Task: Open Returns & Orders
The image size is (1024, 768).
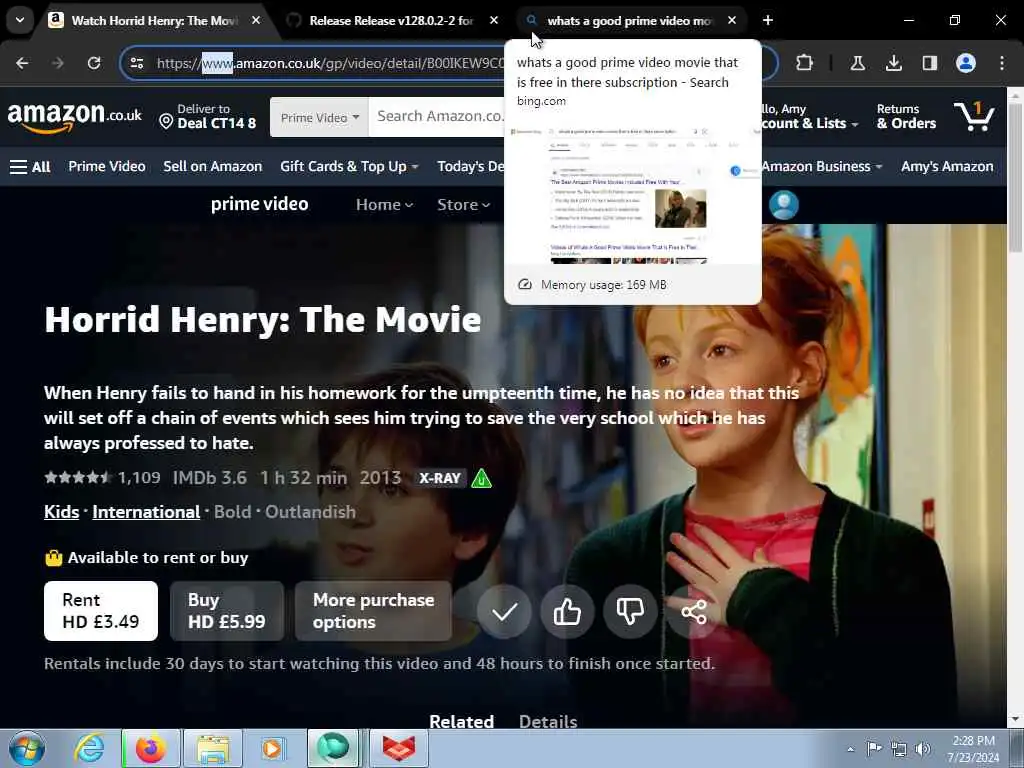Action: (x=906, y=116)
